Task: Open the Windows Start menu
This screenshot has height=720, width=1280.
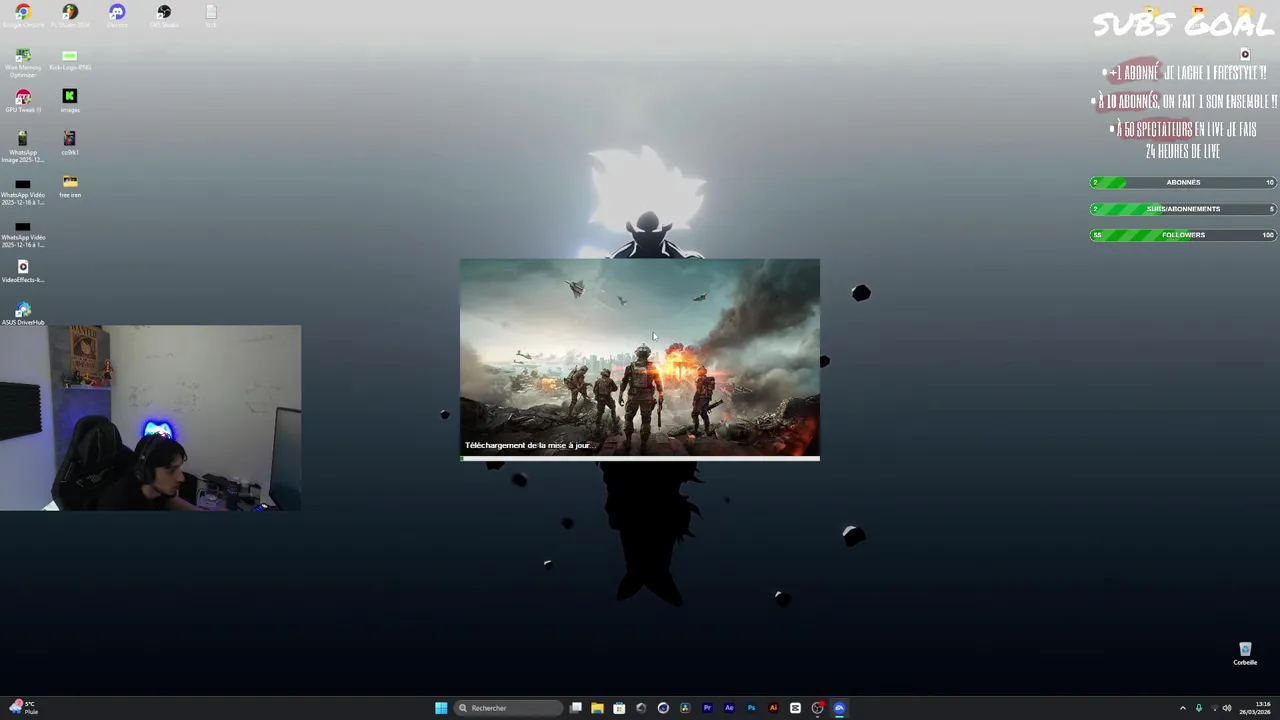Action: coord(441,708)
